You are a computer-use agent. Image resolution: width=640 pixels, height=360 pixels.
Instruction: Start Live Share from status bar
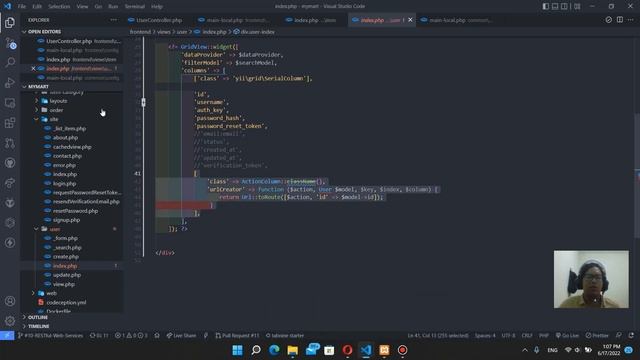[x=181, y=336]
